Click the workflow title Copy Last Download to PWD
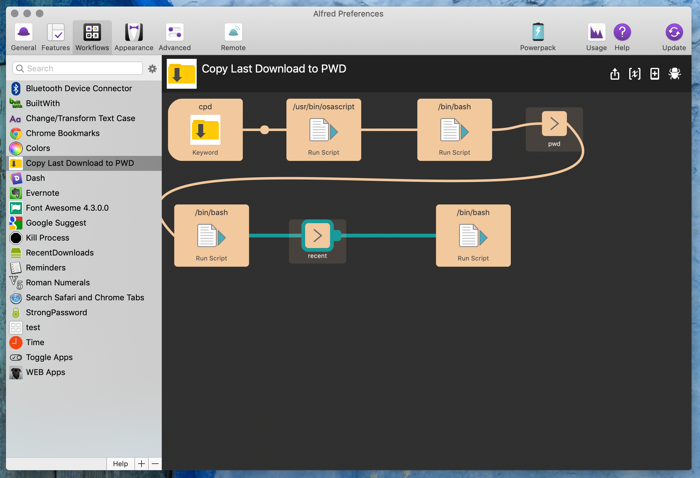Screen dimensions: 700x478 pos(274,69)
